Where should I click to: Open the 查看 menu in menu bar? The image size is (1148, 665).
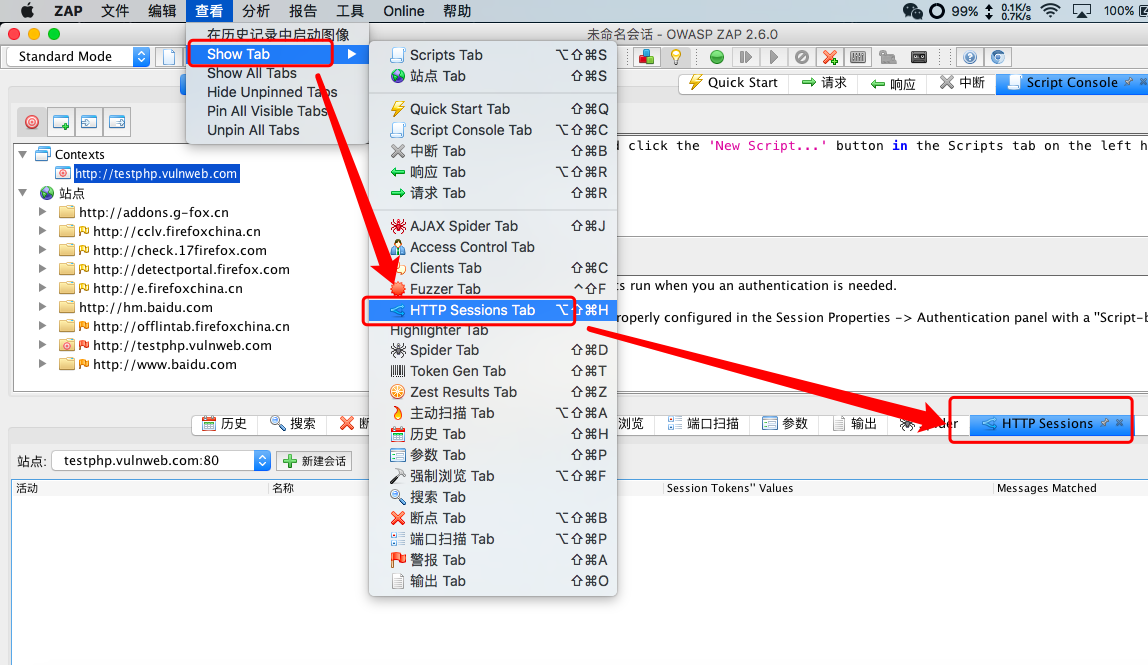coord(209,11)
